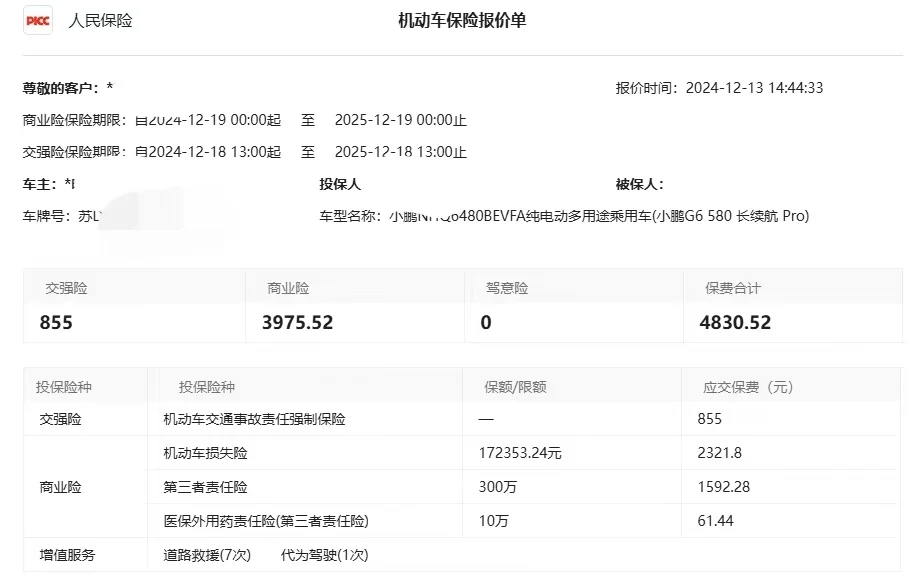Viewport: 920px width, 584px height.
Task: Click the 商业险 summary amount 3975.52
Action: coord(298,322)
